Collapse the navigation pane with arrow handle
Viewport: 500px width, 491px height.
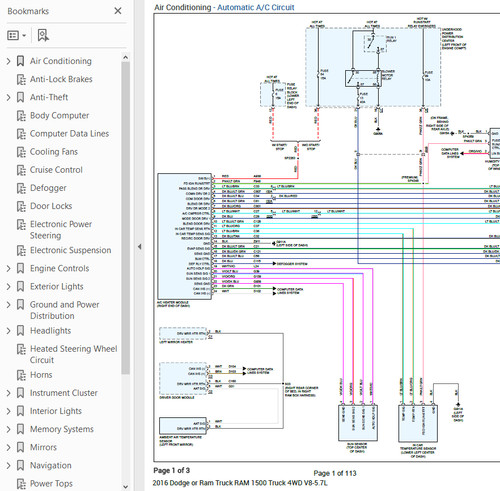[139, 247]
